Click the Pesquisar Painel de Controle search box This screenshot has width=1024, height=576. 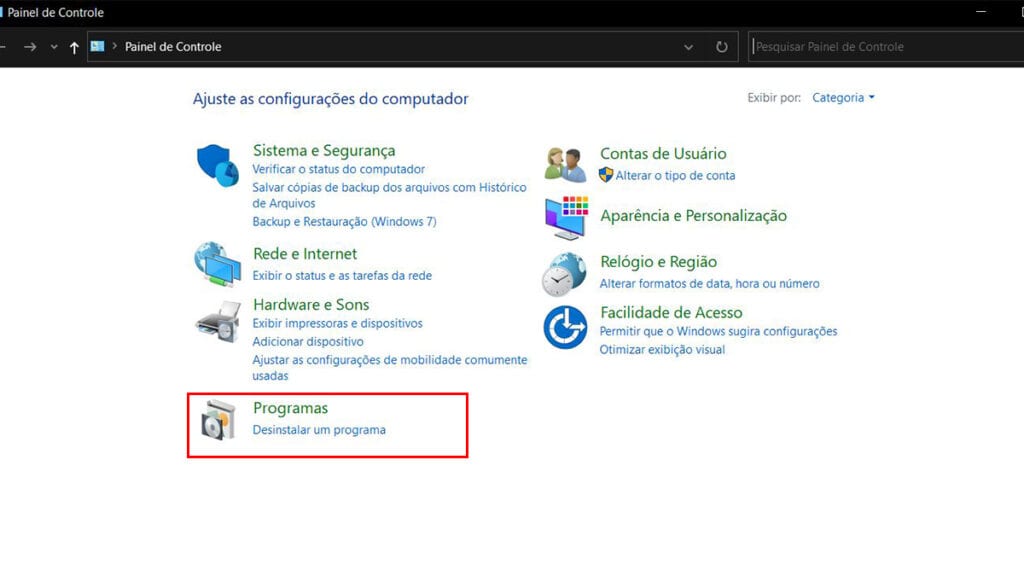click(x=886, y=46)
